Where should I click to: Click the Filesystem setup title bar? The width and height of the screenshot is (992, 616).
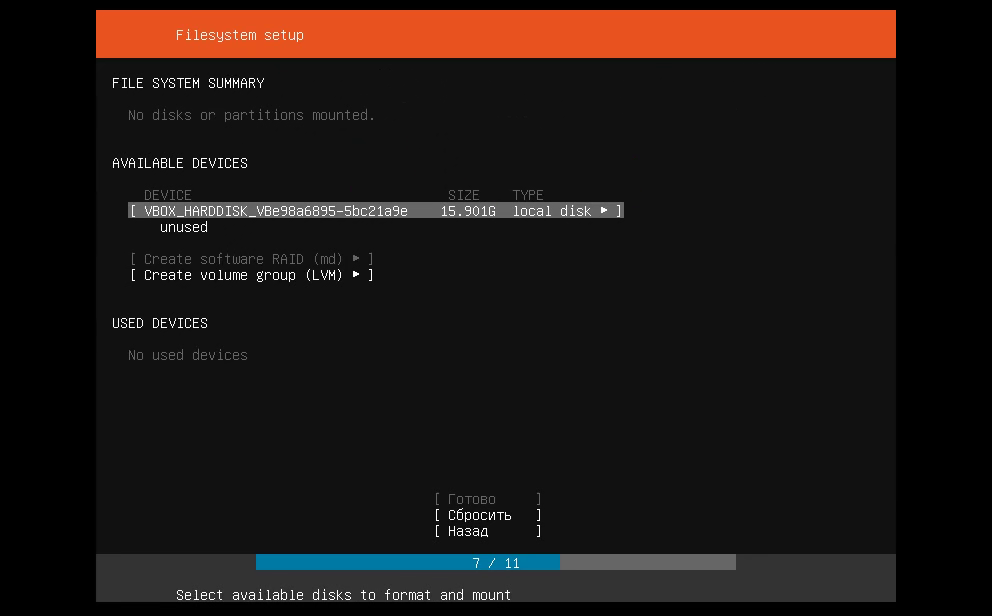pos(495,35)
